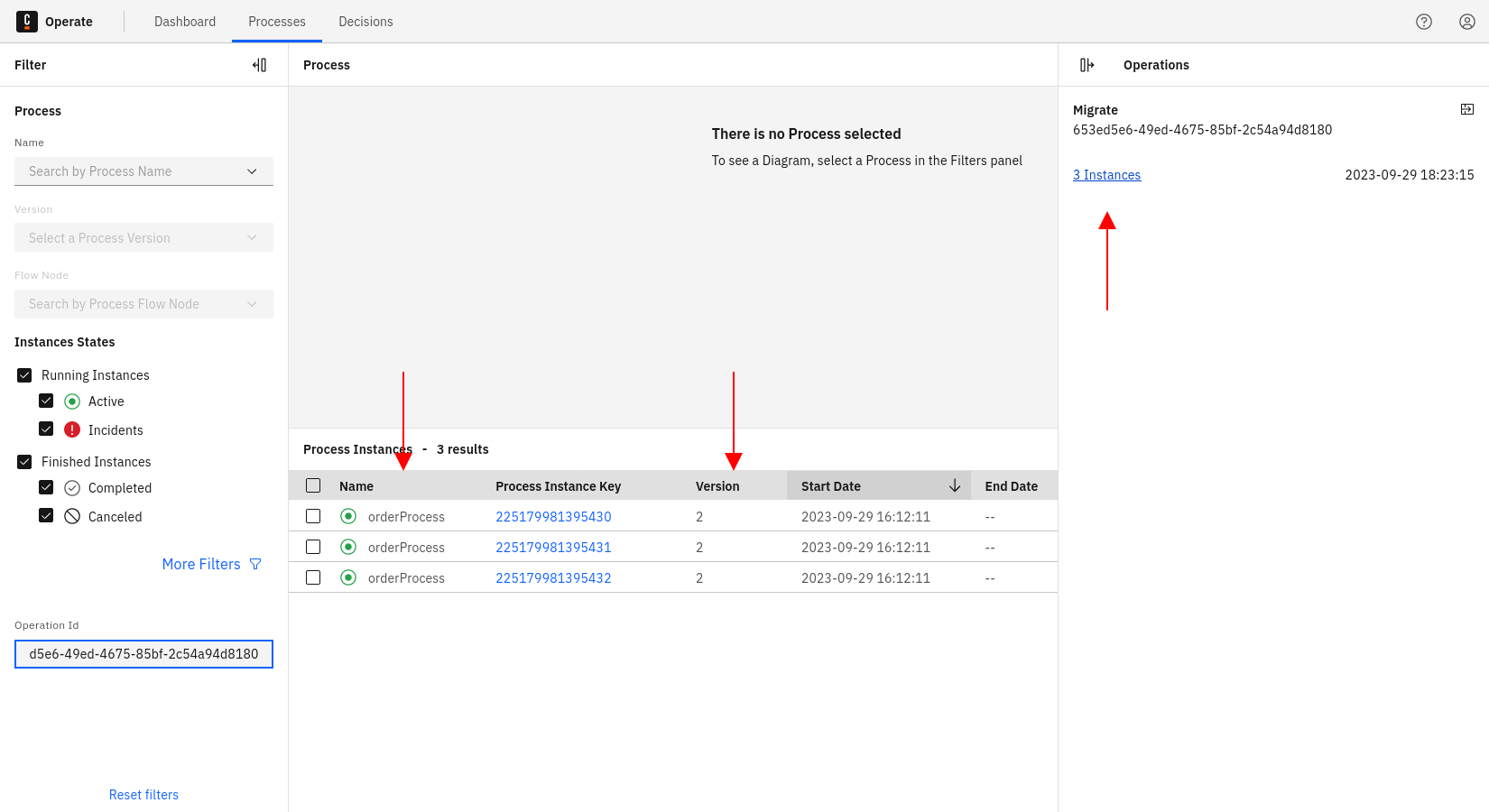Open the Search by Process Flow Node dropdown
The image size is (1489, 812).
click(143, 304)
